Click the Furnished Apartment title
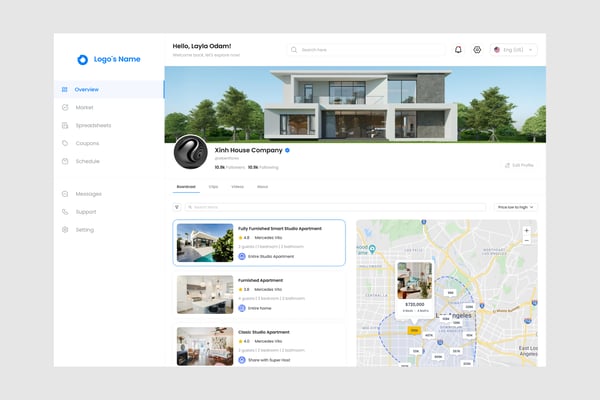 point(261,280)
